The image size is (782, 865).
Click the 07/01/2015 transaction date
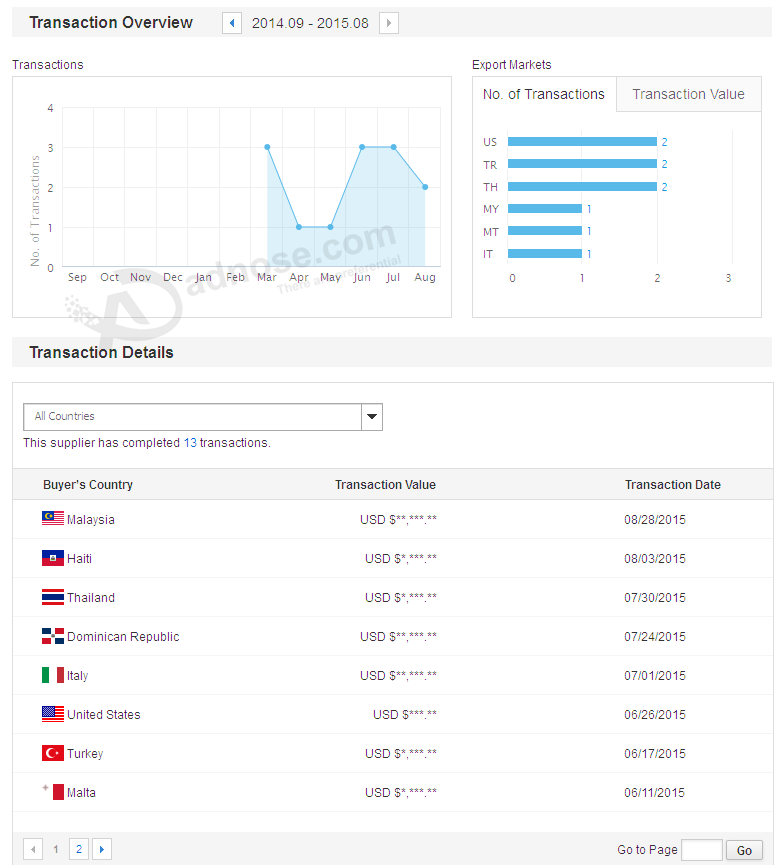pos(655,676)
